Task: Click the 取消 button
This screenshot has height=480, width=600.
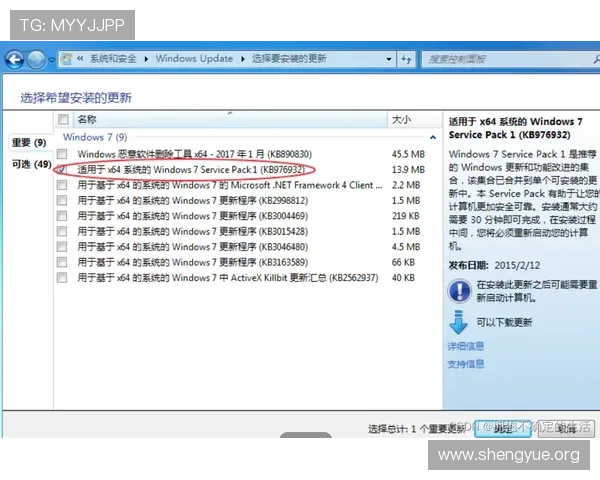Action: (x=566, y=429)
